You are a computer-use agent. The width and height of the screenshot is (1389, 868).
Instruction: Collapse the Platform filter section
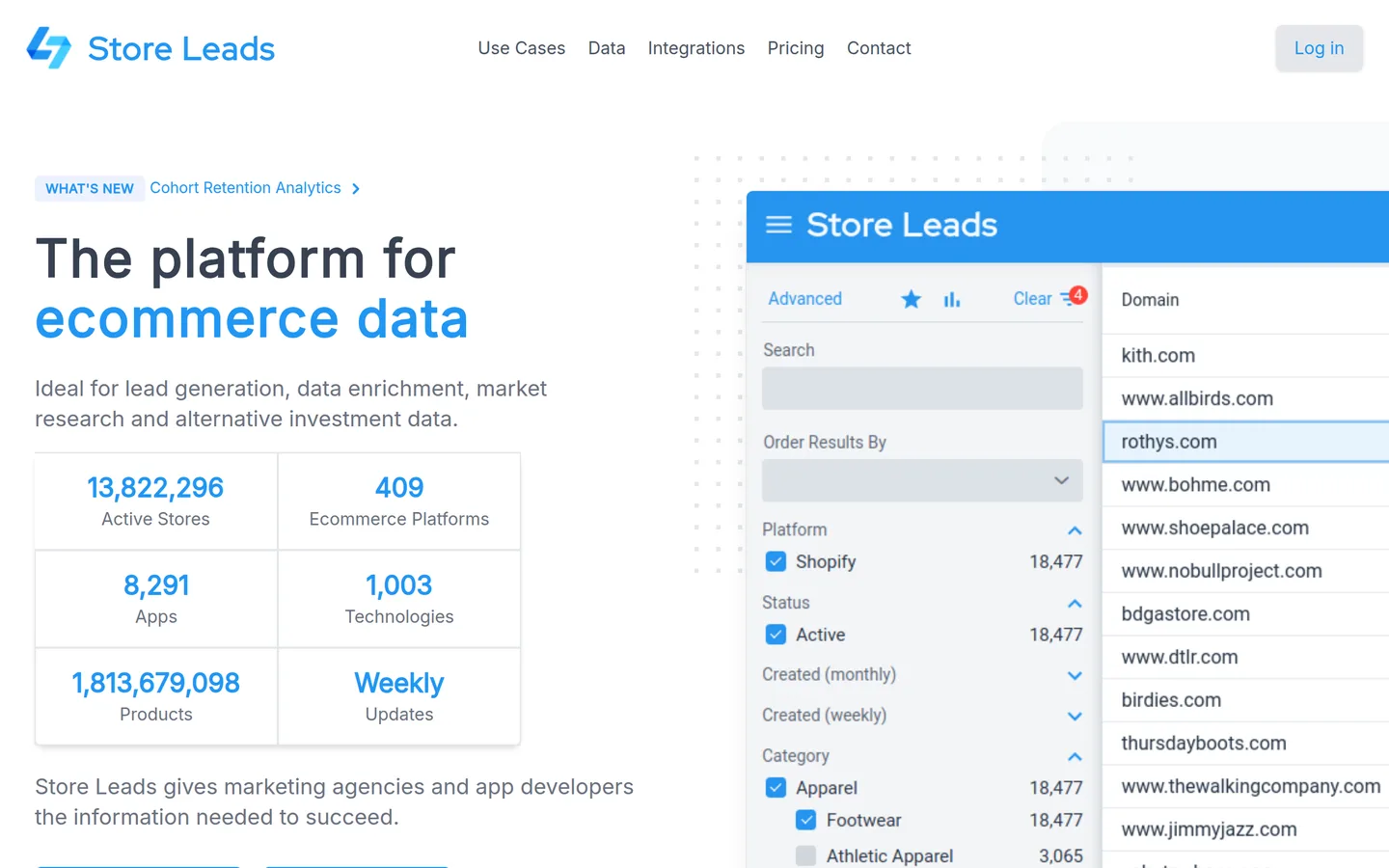(x=1075, y=530)
